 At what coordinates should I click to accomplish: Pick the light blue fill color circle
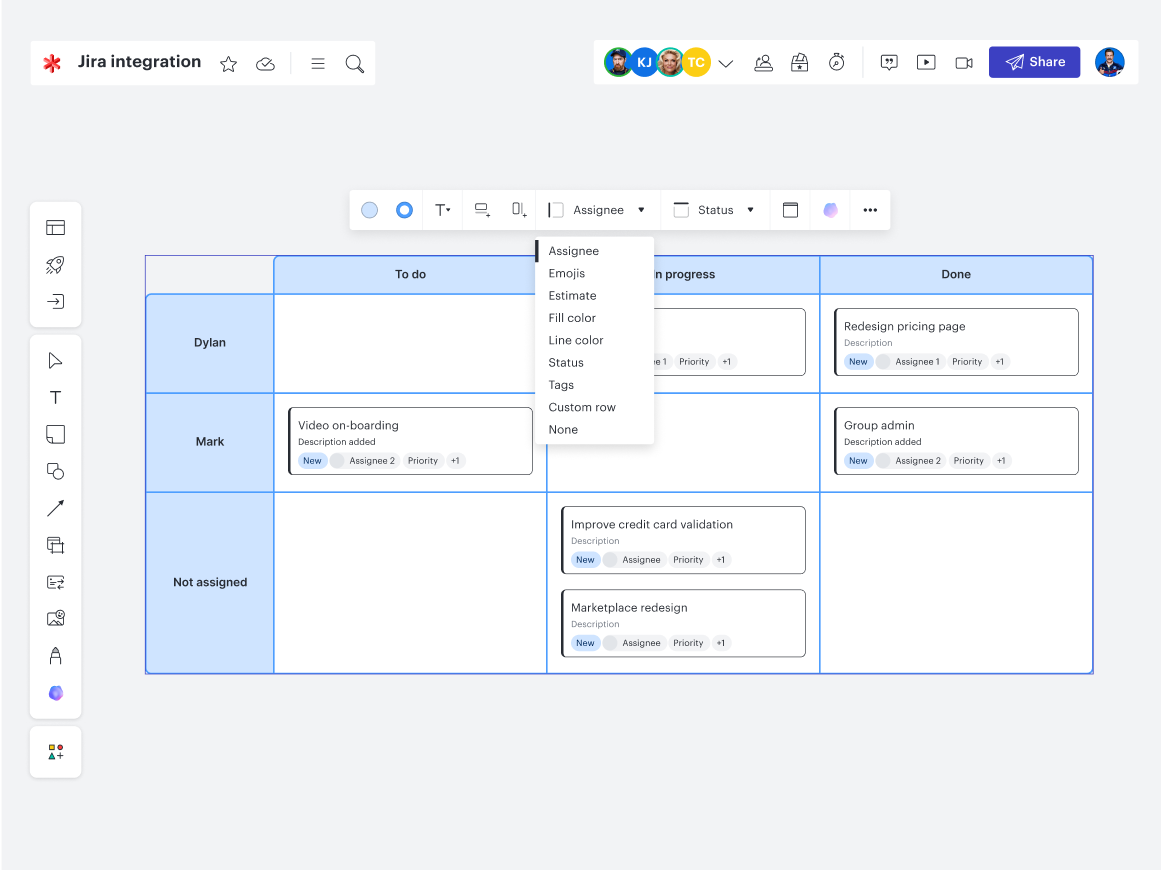pos(370,210)
